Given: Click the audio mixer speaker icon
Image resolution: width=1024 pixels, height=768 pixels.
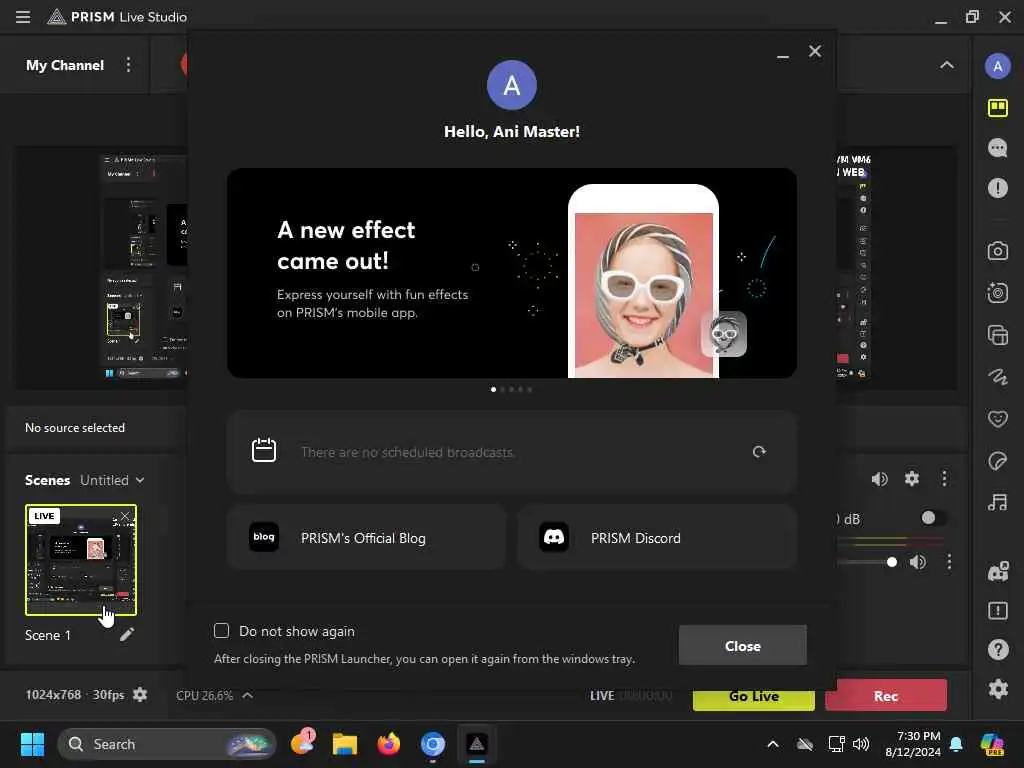Looking at the screenshot, I should pyautogui.click(x=880, y=479).
